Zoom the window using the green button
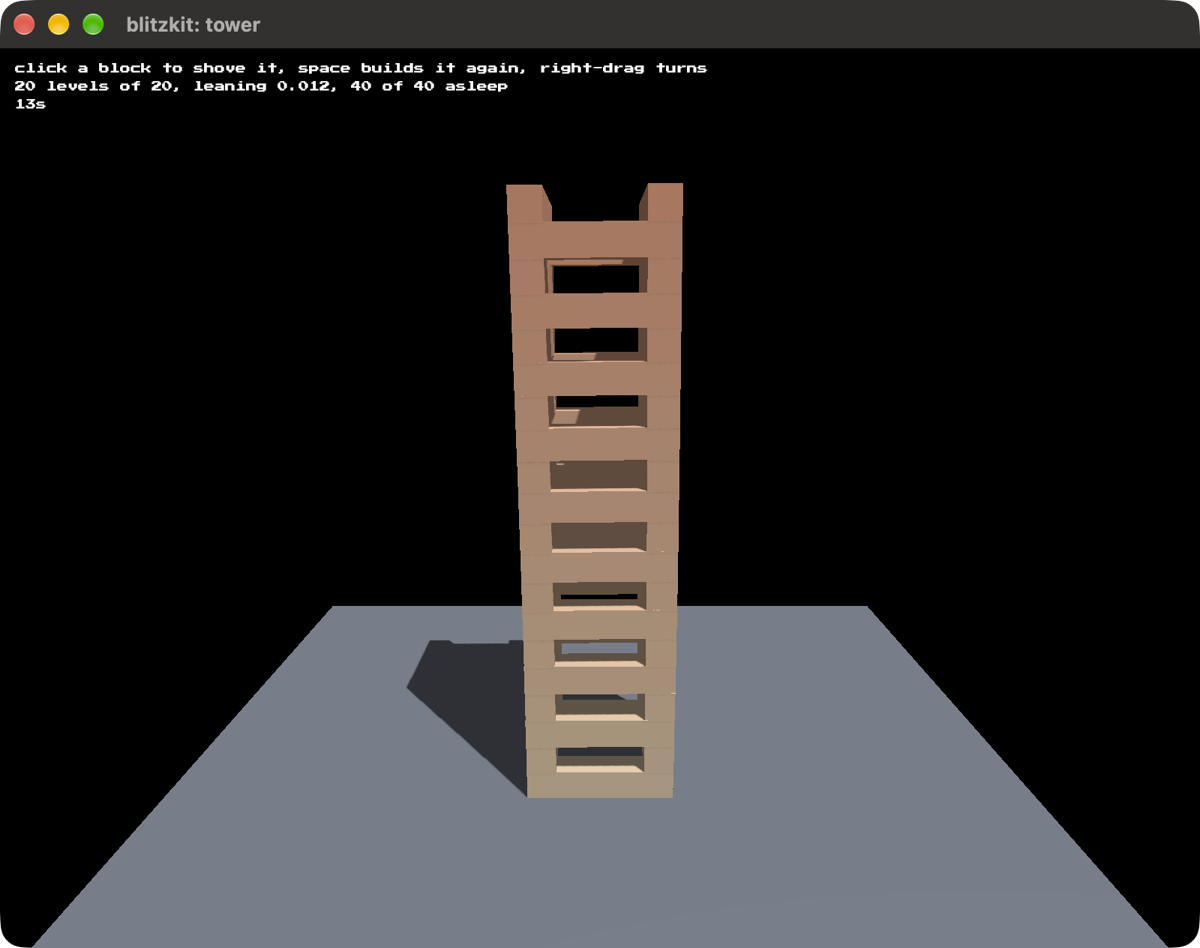Image resolution: width=1200 pixels, height=948 pixels. (93, 24)
